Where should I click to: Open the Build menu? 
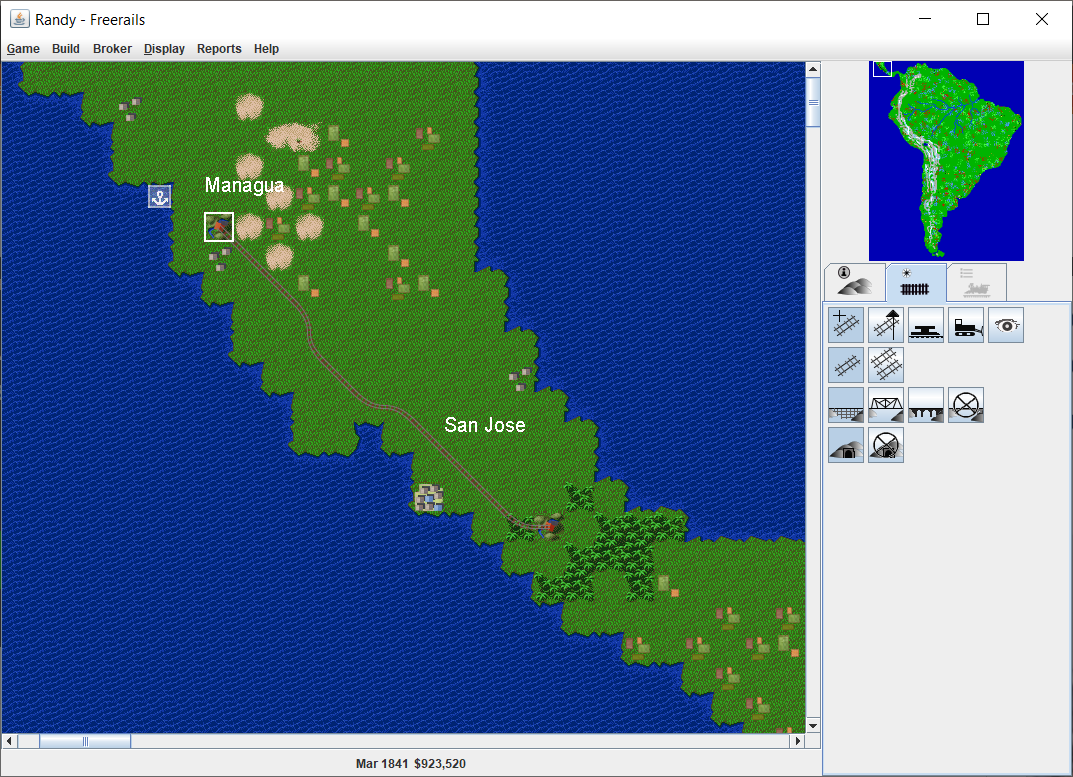coord(66,49)
